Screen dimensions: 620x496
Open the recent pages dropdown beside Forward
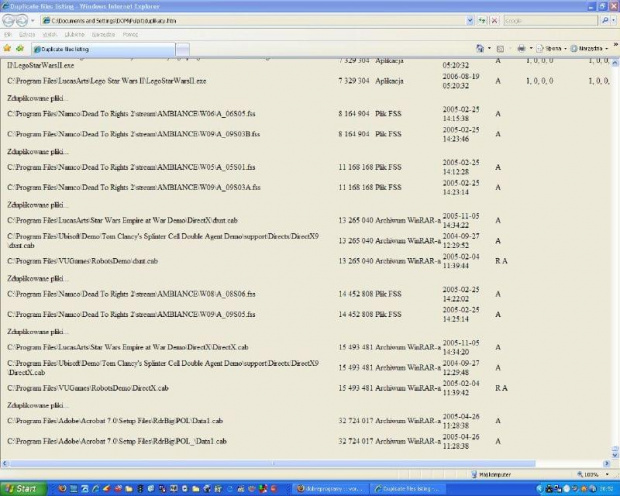click(33, 21)
